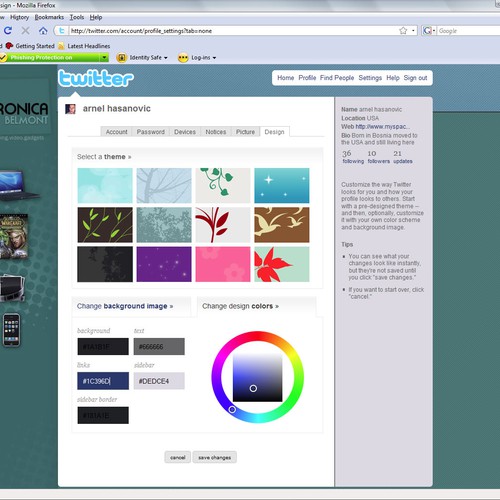Open the History menu
This screenshot has width=500, height=500.
pyautogui.click(x=19, y=17)
